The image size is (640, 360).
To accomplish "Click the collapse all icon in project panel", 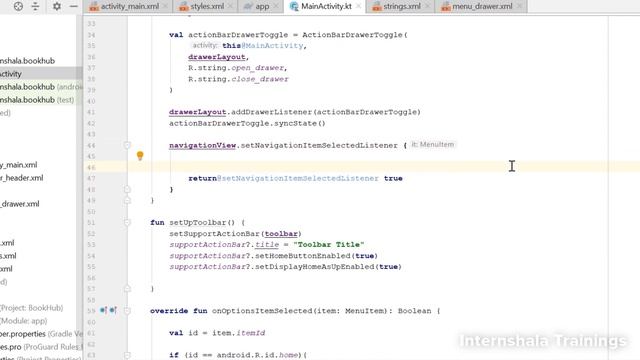I will tap(36, 6).
